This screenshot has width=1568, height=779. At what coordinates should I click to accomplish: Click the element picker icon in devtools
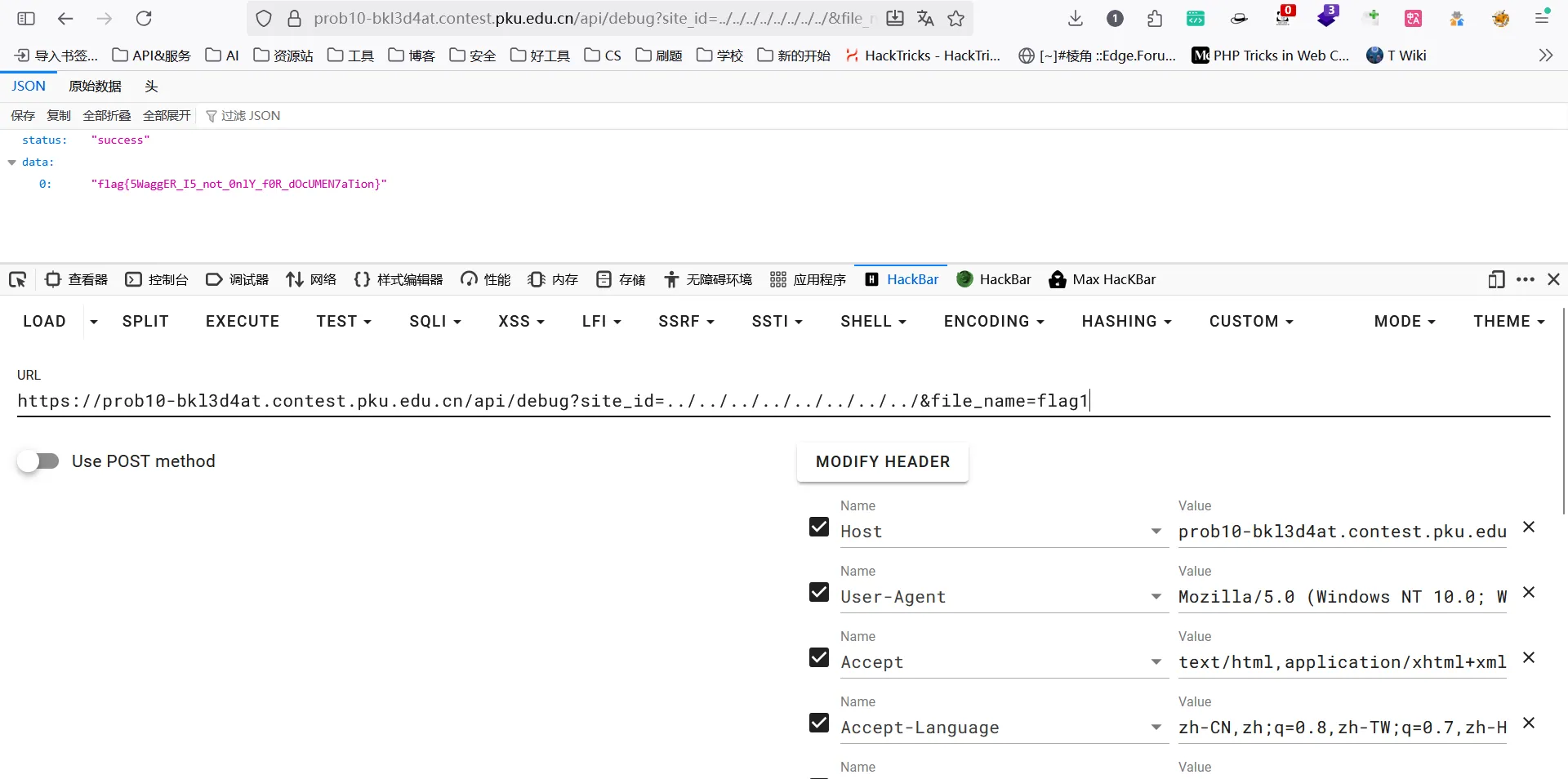(18, 280)
